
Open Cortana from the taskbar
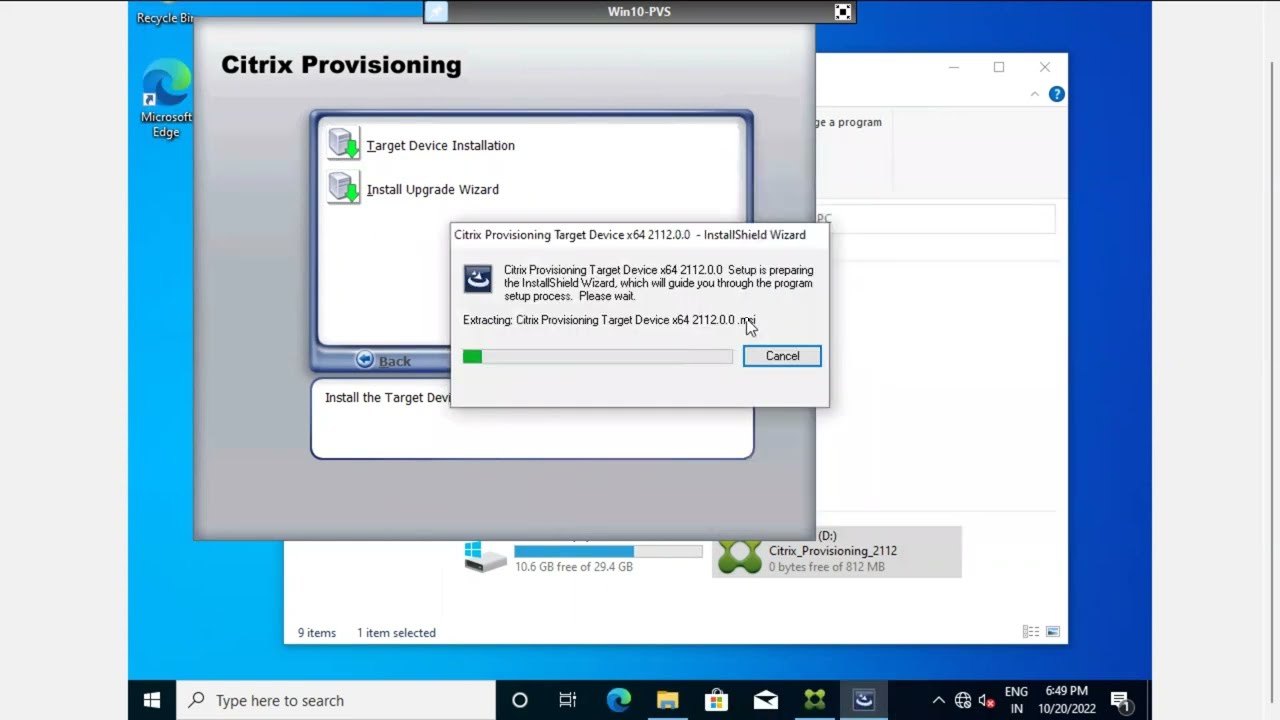519,700
